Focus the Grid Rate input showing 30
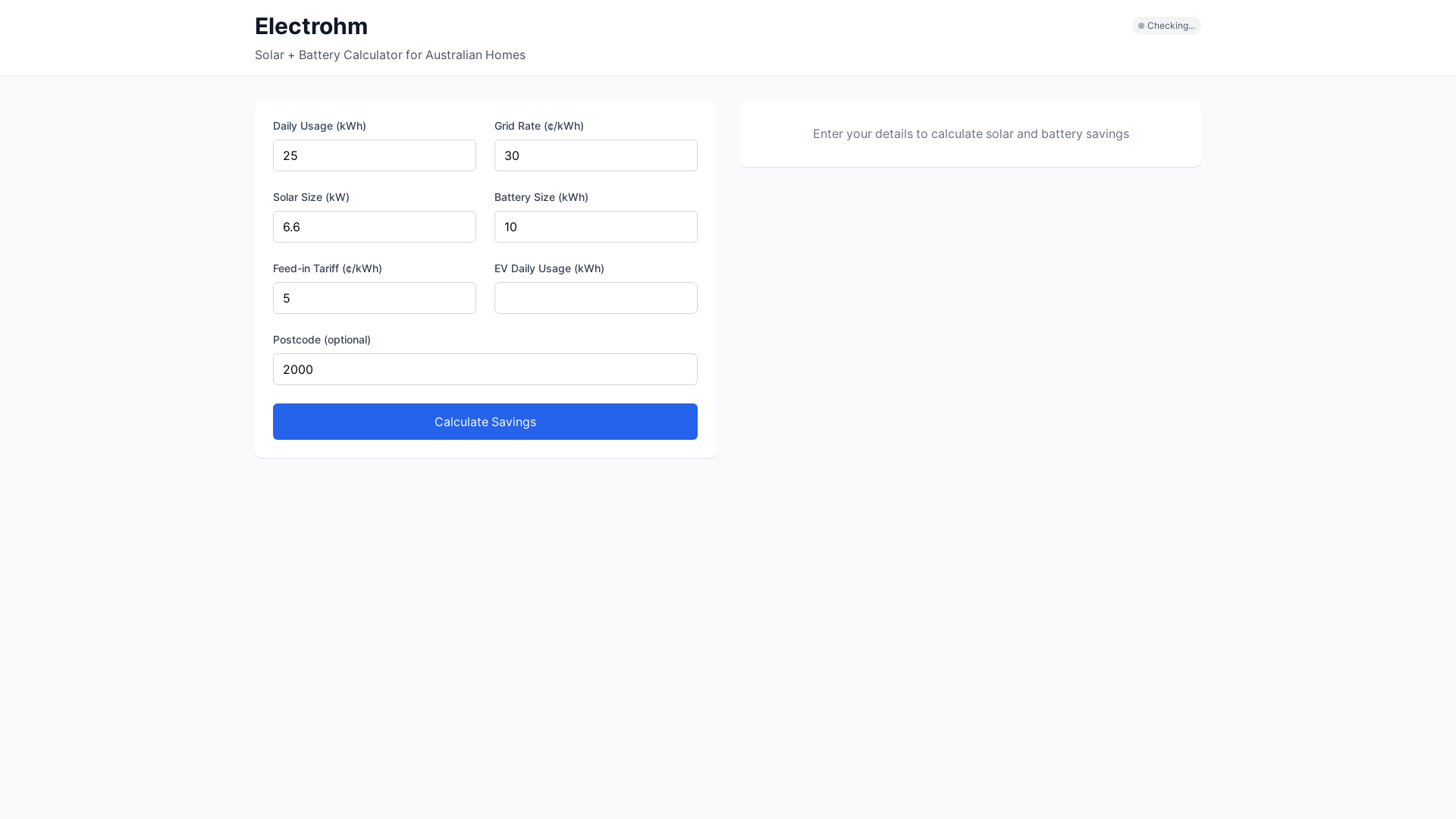Screen dimensions: 1456x819 point(596,155)
